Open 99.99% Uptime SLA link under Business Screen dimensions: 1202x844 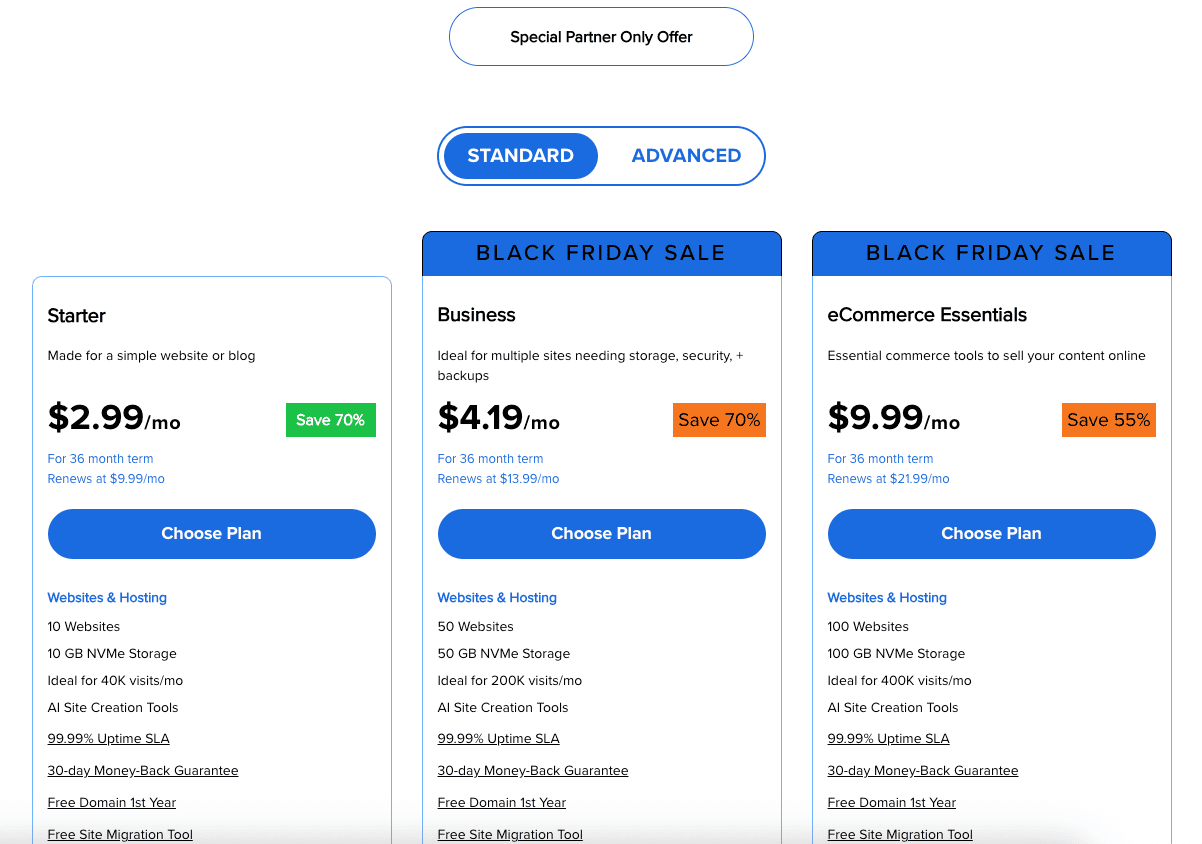tap(499, 739)
